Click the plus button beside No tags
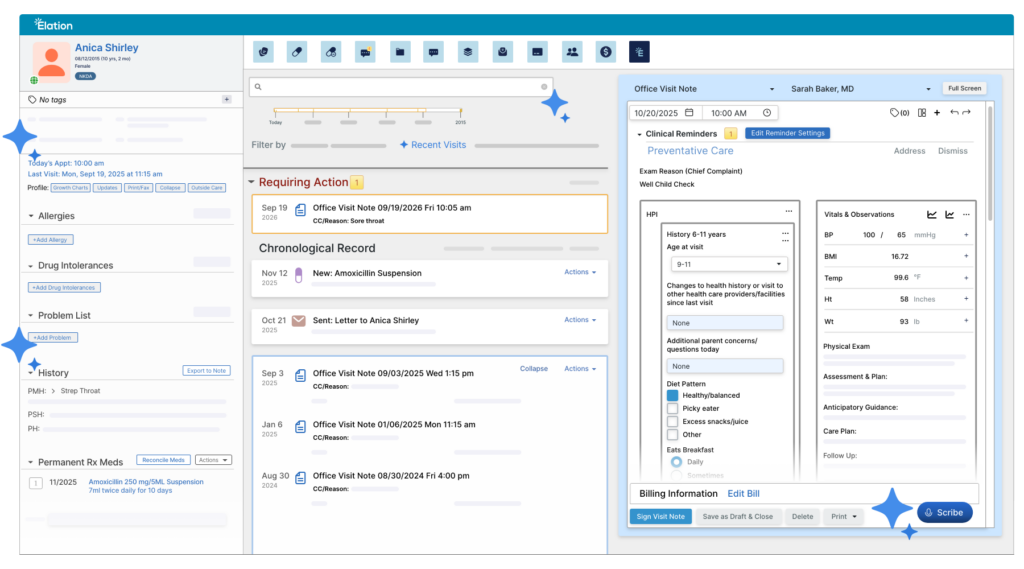This screenshot has width=1024, height=569. [x=227, y=99]
